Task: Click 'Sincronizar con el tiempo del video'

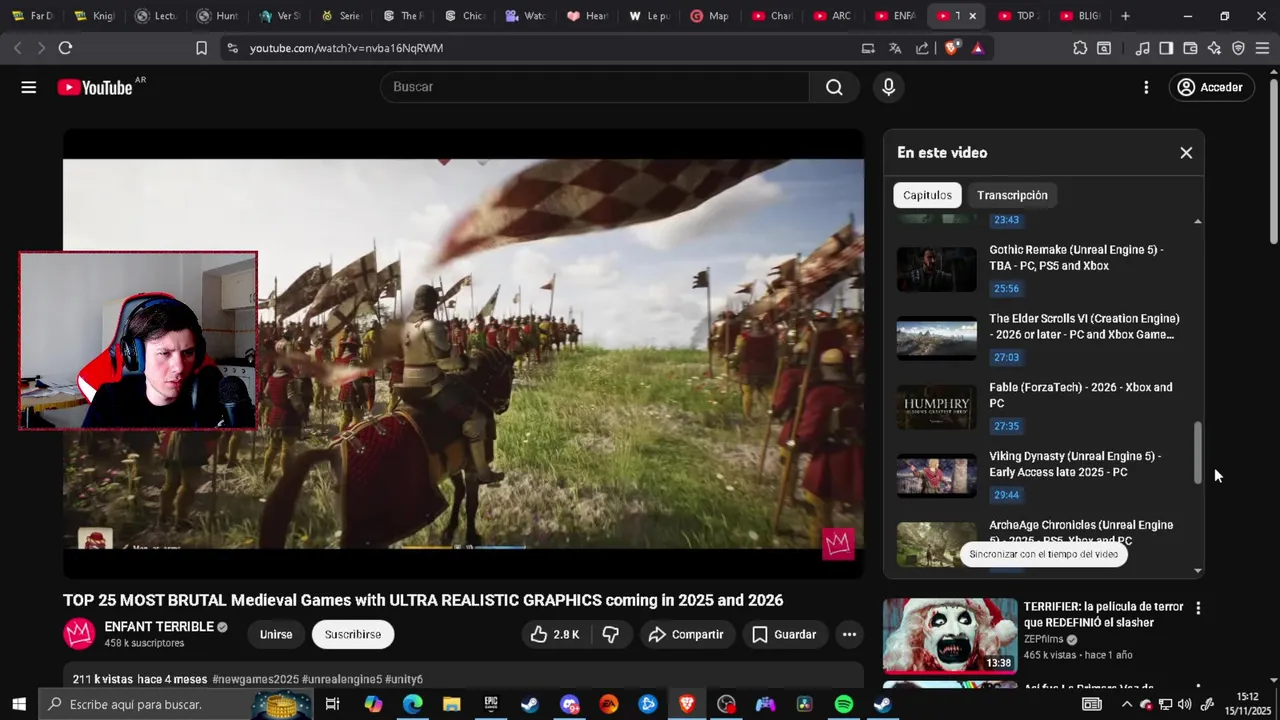Action: click(x=1043, y=554)
